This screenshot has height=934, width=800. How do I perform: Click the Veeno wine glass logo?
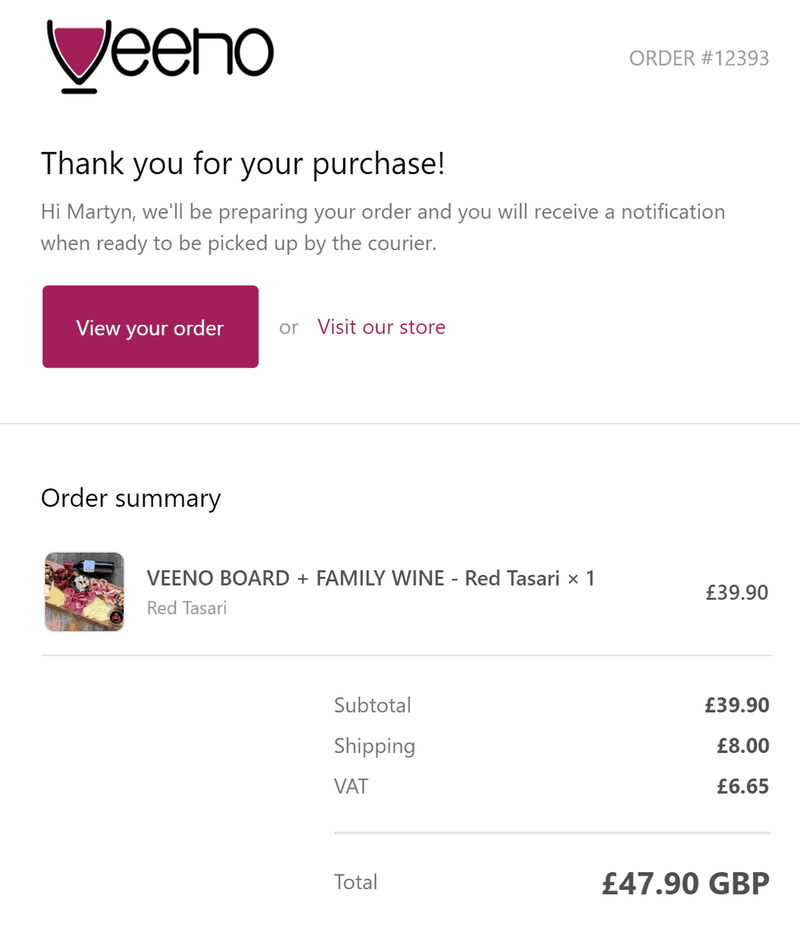tap(160, 55)
